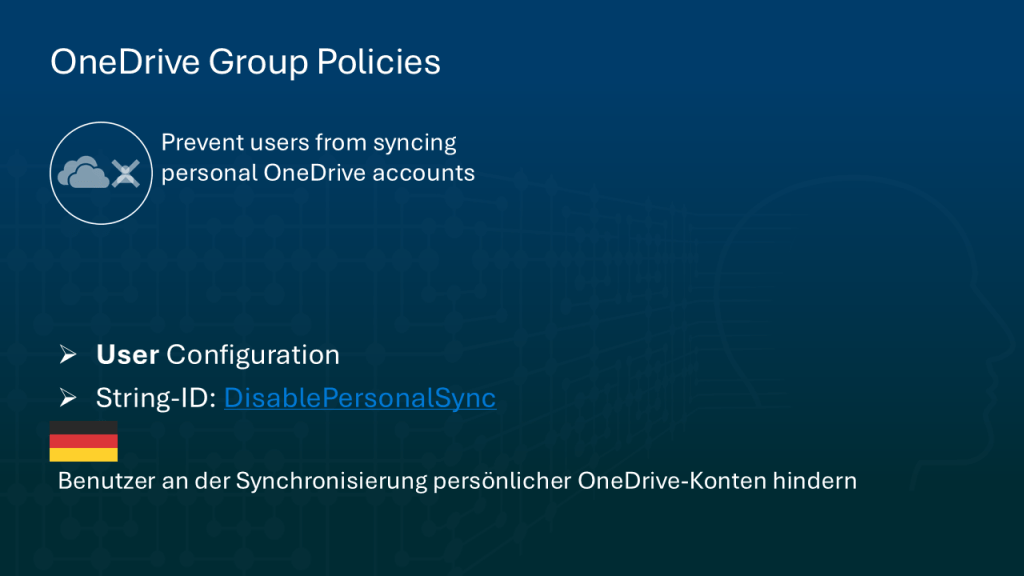This screenshot has width=1024, height=576.
Task: Click the gold stripe of the flag
Action: point(84,455)
